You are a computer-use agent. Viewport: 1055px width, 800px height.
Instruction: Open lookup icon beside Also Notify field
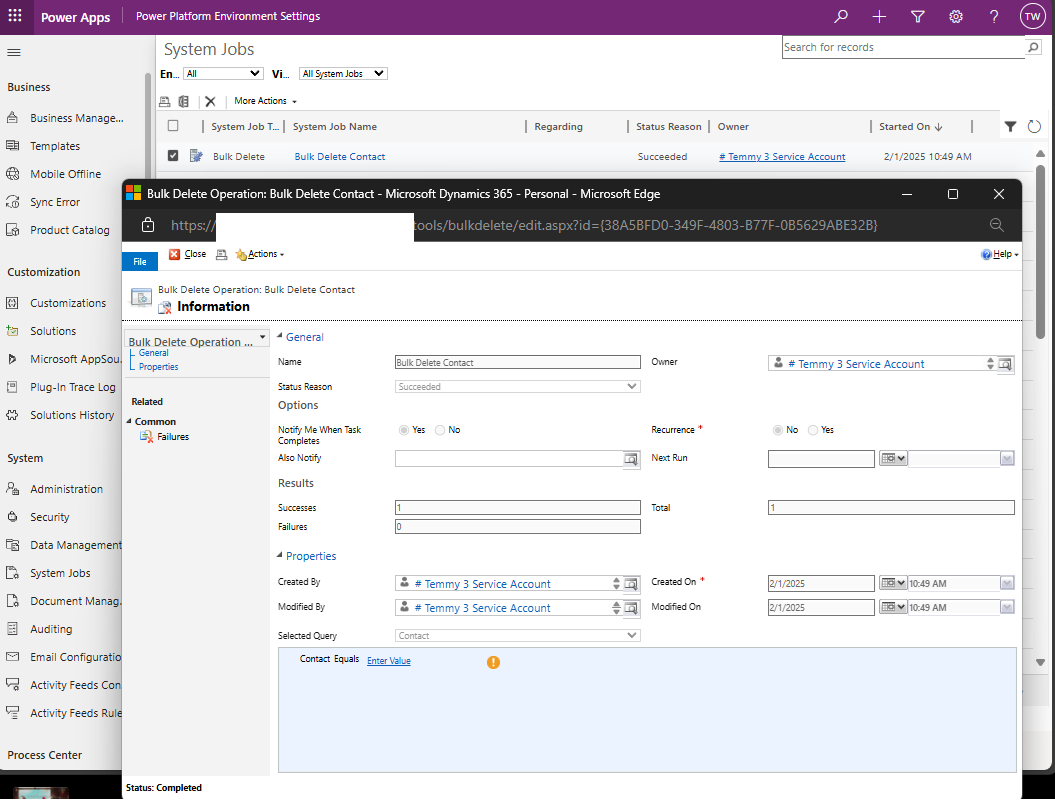(x=631, y=459)
